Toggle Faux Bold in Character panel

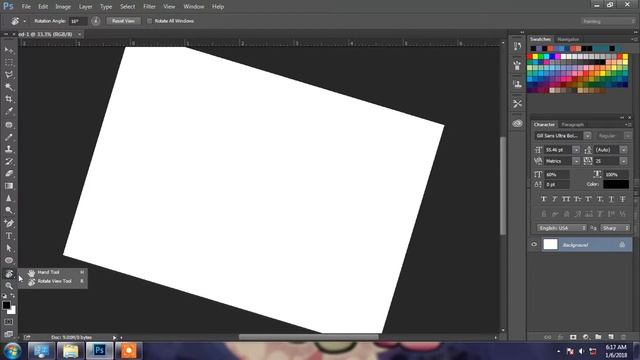(544, 199)
